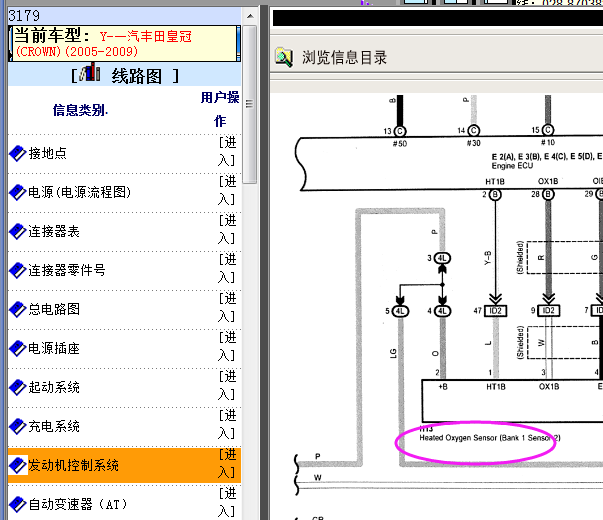Screen dimensions: 603x520
Task: Click the OX1B ECU terminal label
Action: (x=548, y=181)
